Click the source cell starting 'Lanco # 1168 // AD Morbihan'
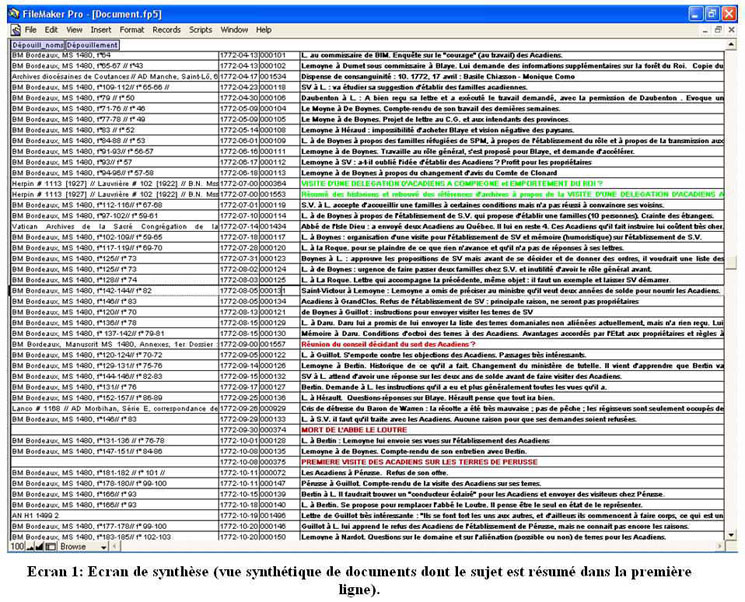 [115, 408]
